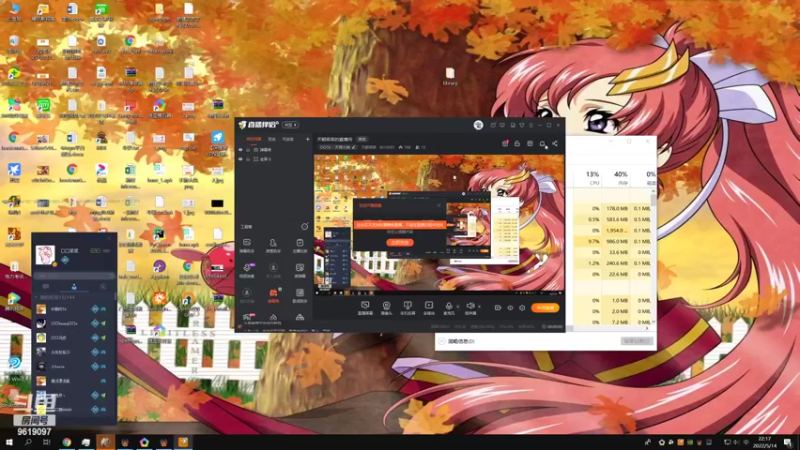The width and height of the screenshot is (800, 450).
Task: Toggle visibility eye of second source
Action: point(241,159)
